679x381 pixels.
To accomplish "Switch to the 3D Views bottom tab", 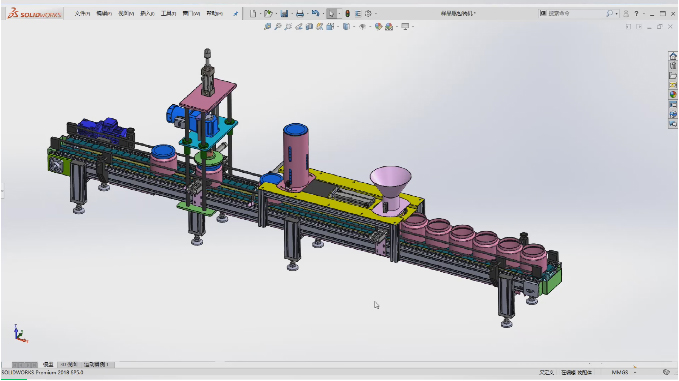I will (x=69, y=365).
